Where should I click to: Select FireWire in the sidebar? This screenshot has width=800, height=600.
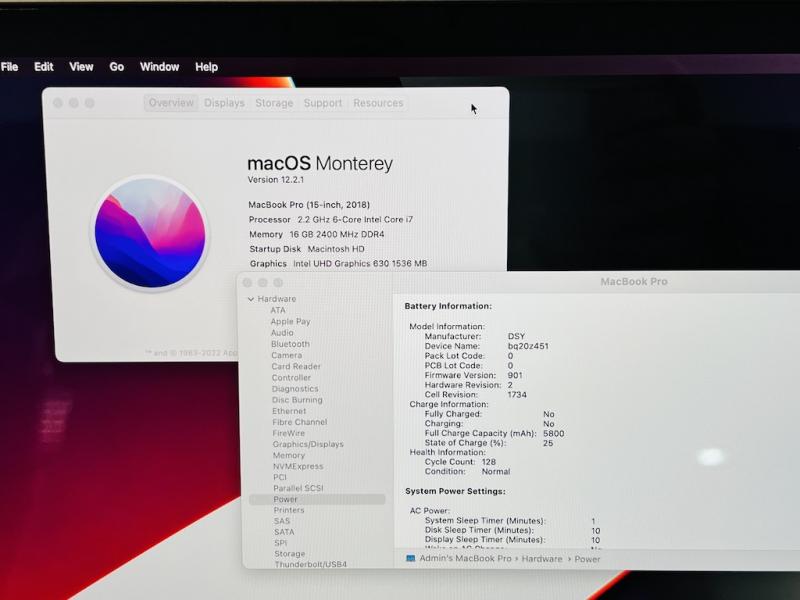[x=288, y=433]
